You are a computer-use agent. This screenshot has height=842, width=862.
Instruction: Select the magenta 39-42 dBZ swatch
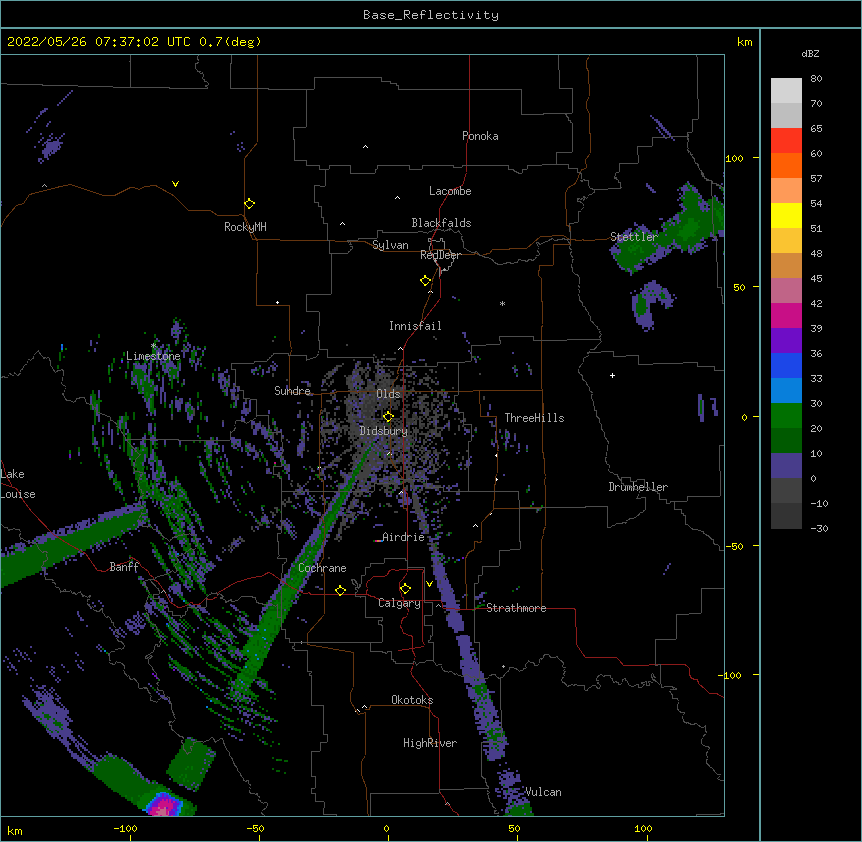786,315
